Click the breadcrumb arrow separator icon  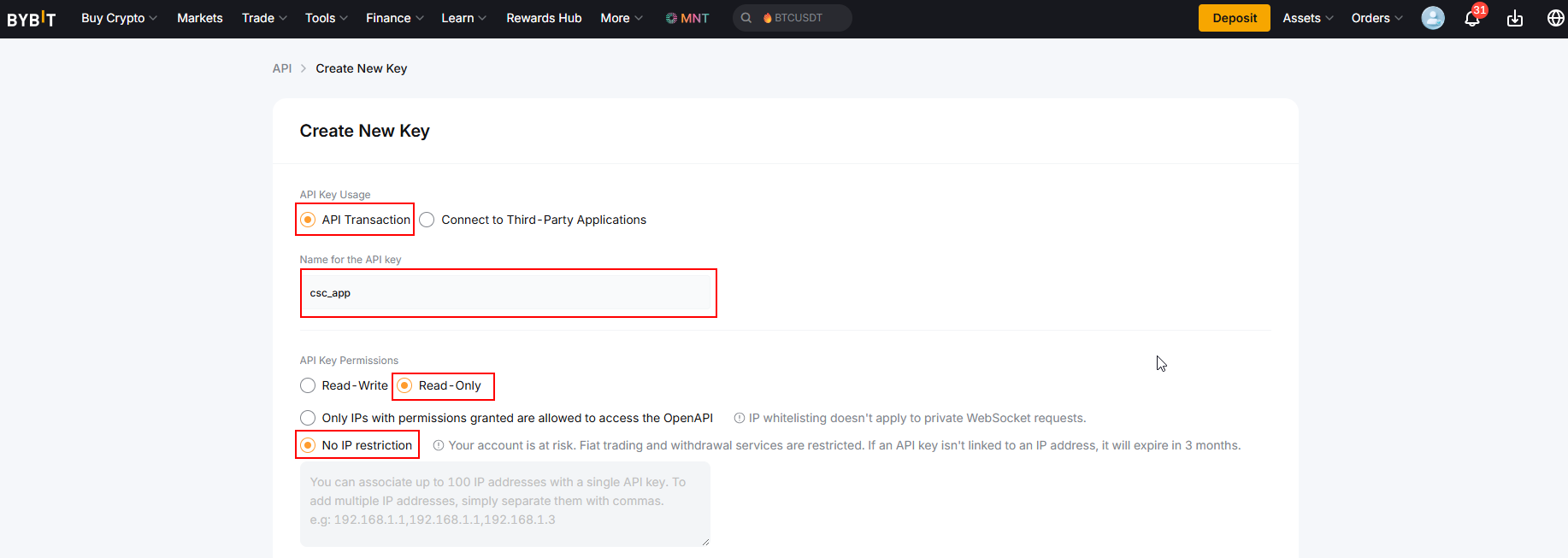click(x=304, y=68)
